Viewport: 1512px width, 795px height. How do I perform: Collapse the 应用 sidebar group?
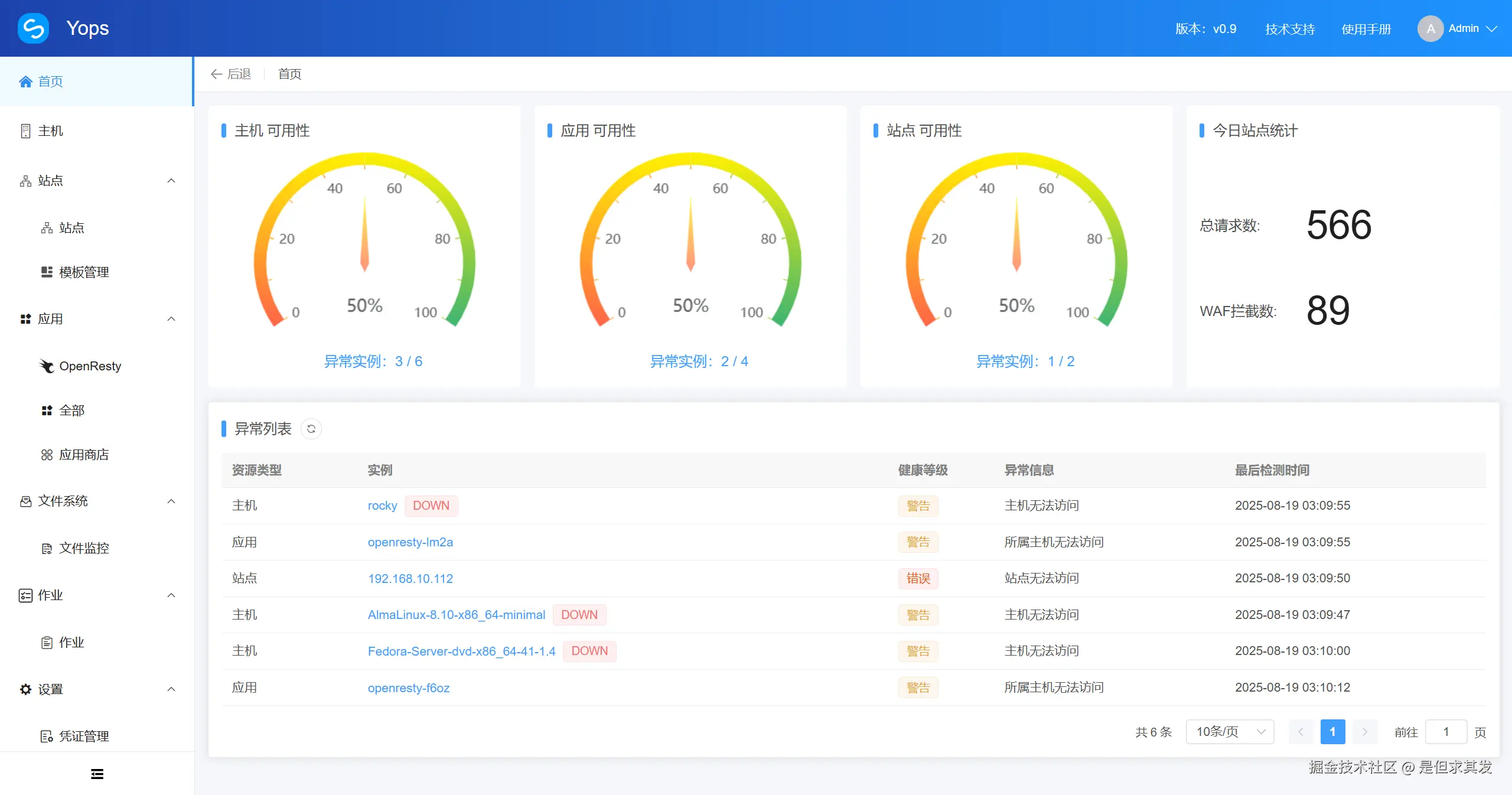171,318
